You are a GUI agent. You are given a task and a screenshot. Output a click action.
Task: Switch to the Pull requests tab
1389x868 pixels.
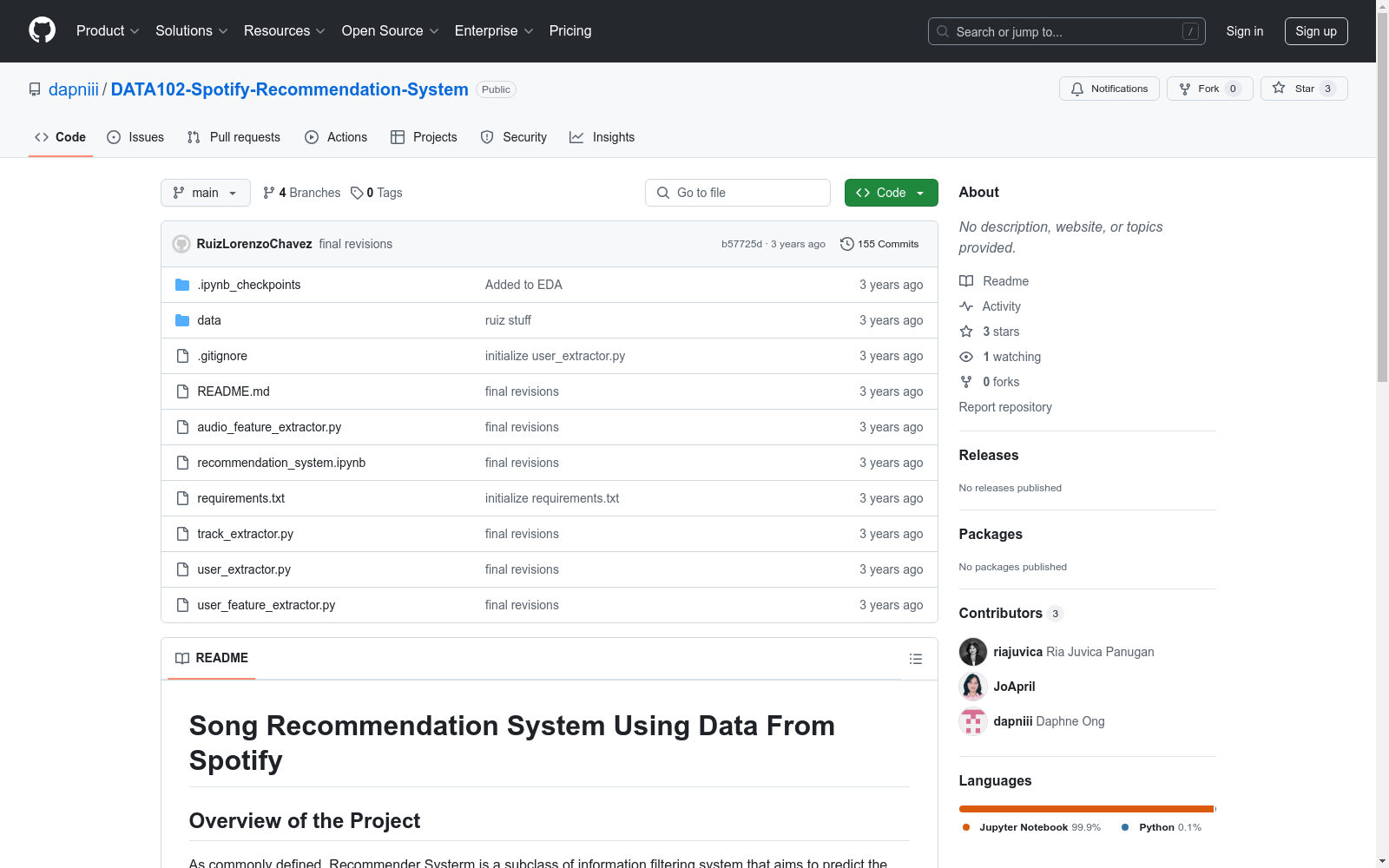point(234,137)
